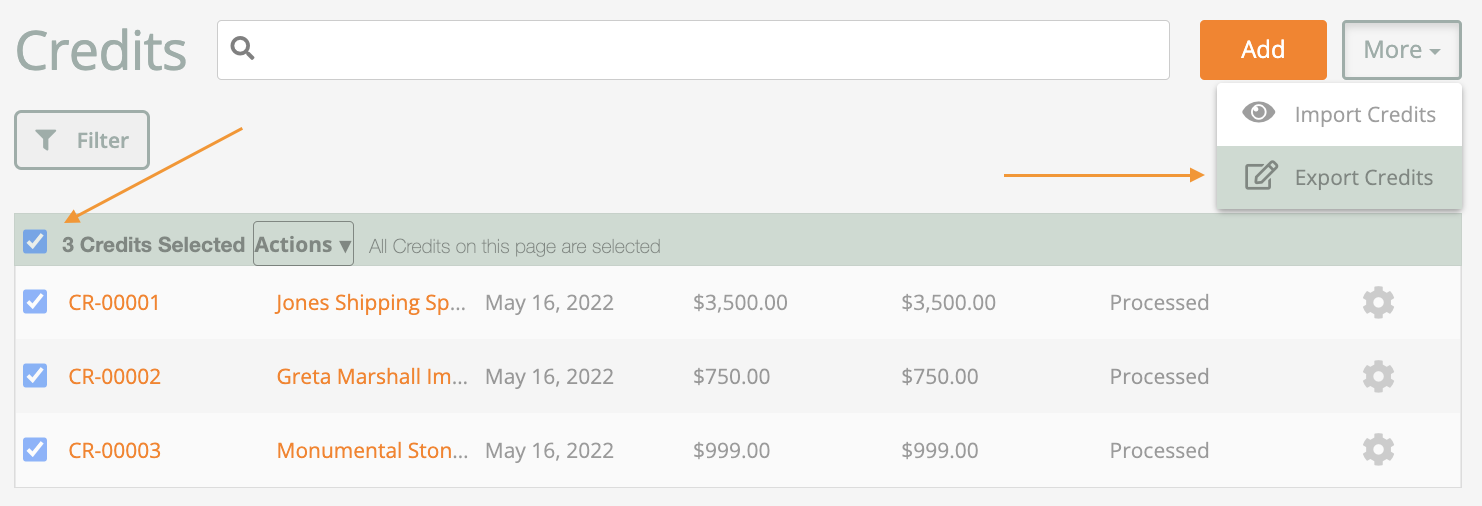Screen dimensions: 1482x506
Task: Expand the Actions dropdown
Action: (303, 244)
